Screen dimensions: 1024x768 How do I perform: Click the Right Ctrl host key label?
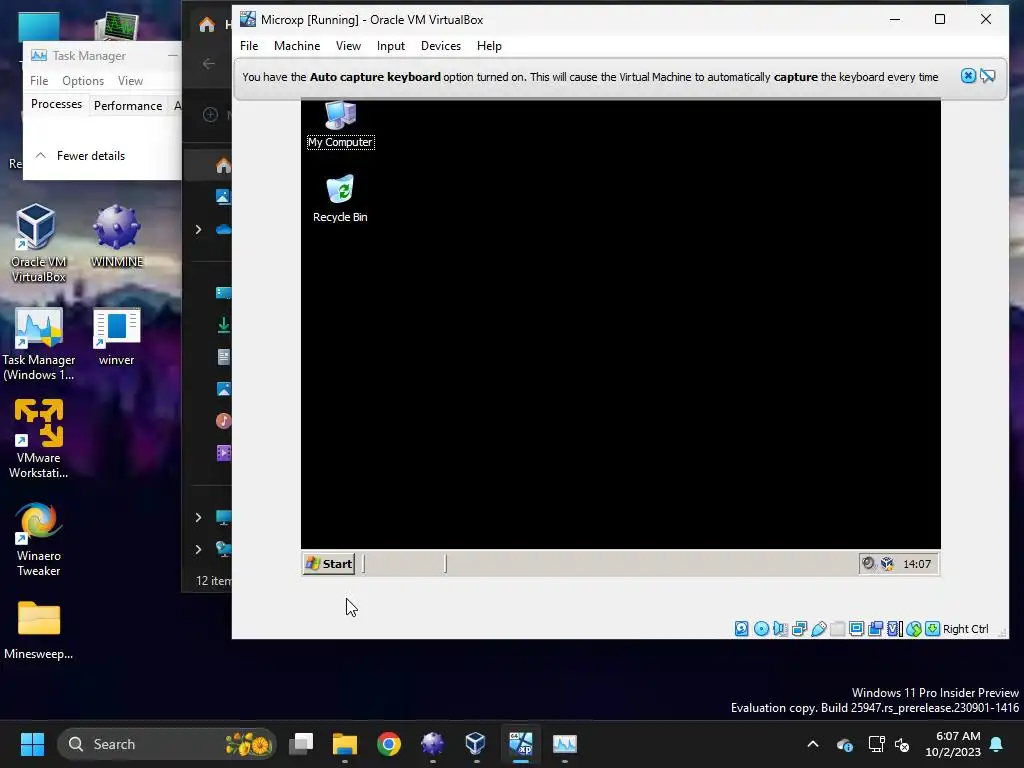(x=965, y=629)
